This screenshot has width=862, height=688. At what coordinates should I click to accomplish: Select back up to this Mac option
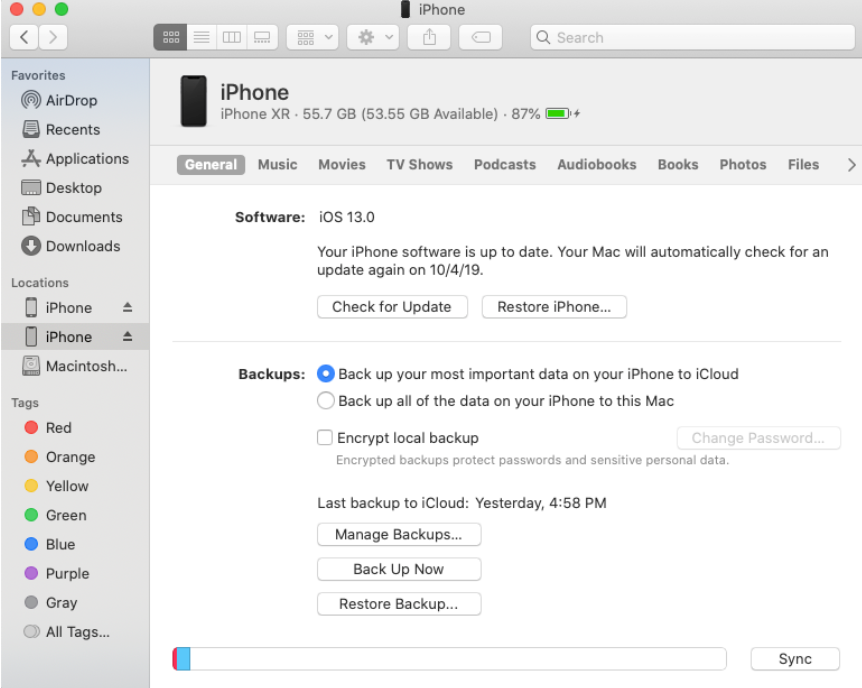coord(325,400)
